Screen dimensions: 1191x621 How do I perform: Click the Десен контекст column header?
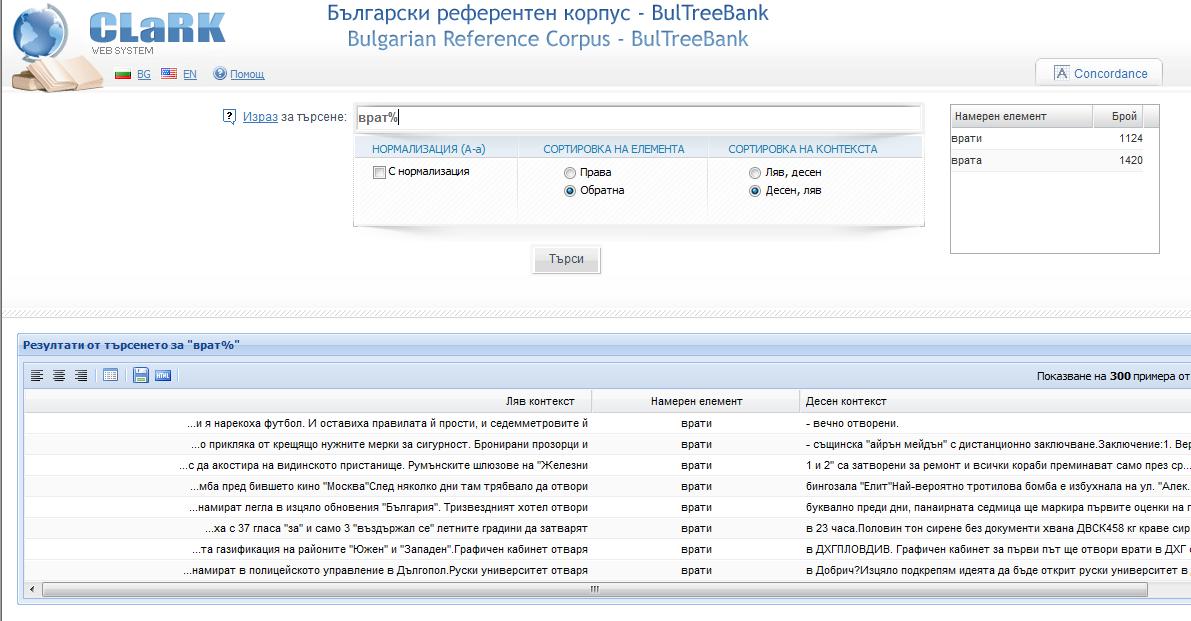pyautogui.click(x=995, y=401)
